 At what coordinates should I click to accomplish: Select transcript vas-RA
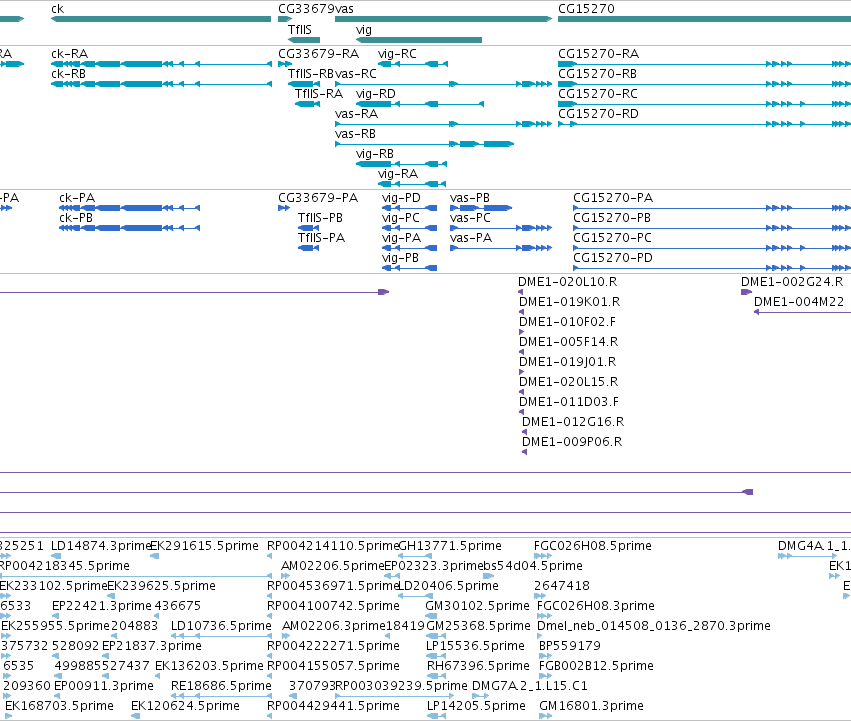443,124
